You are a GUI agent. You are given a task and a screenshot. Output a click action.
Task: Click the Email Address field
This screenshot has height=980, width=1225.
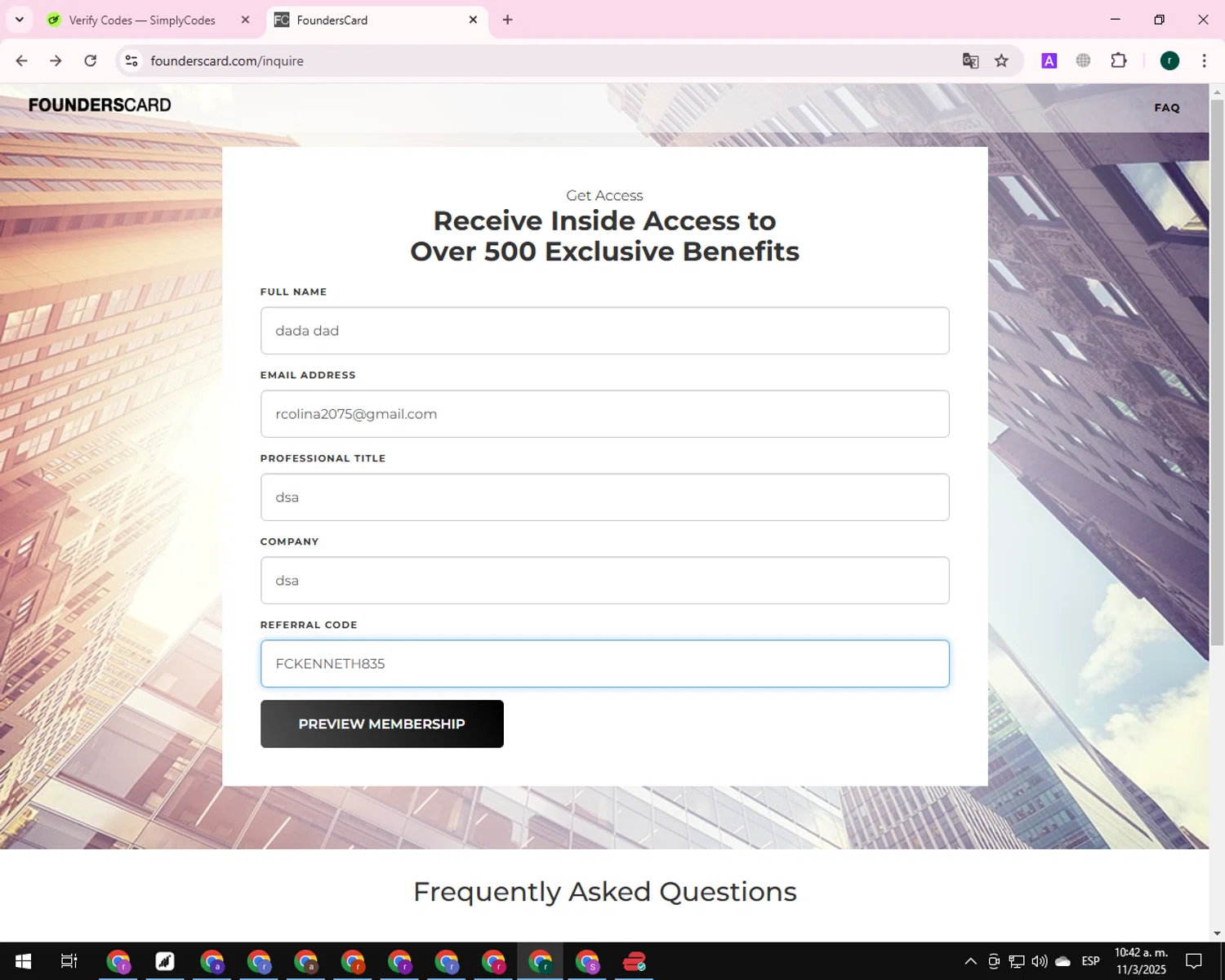click(x=604, y=414)
